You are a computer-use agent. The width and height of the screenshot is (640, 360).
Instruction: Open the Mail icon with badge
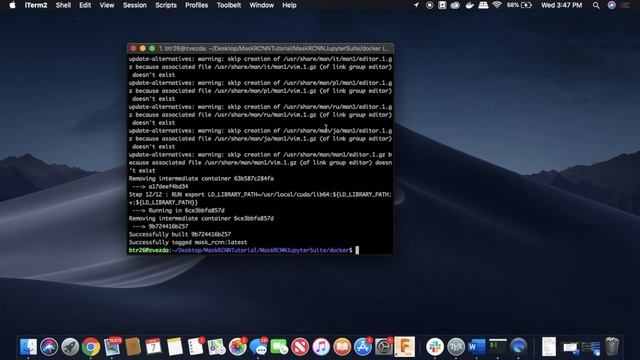point(112,347)
